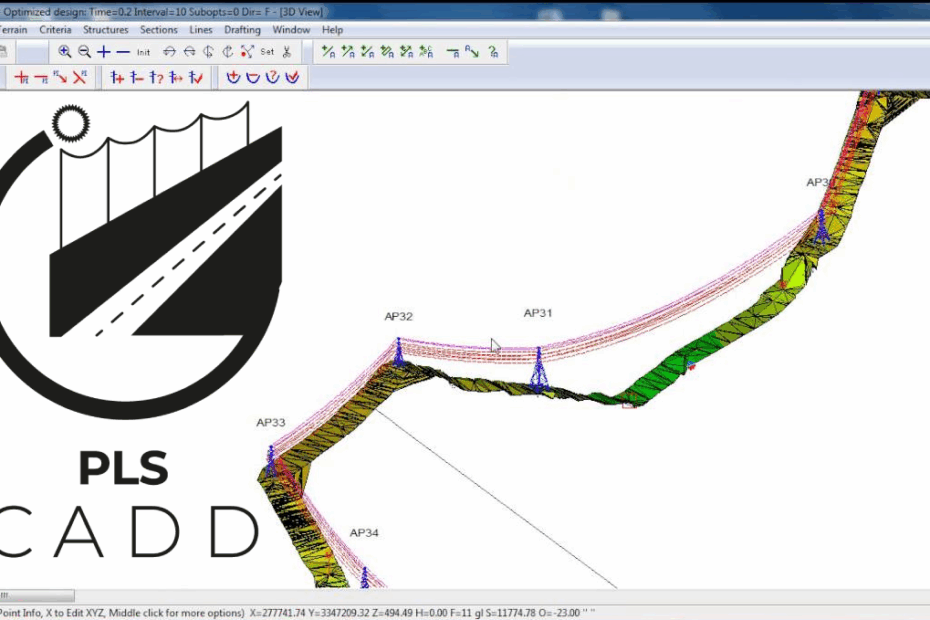
Task: Click the red X delete structure icon
Action: point(79,78)
